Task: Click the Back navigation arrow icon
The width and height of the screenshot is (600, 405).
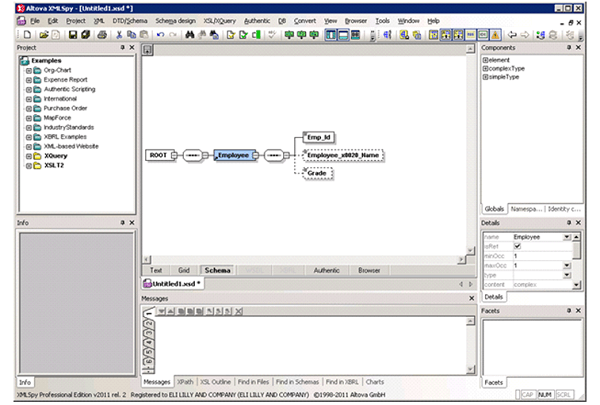Action: [x=512, y=35]
